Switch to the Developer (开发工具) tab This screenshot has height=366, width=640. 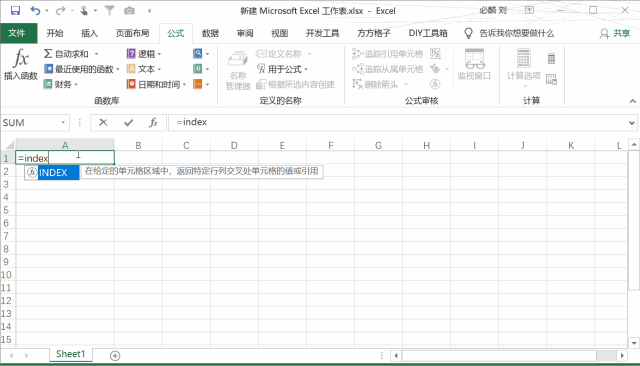click(x=322, y=33)
